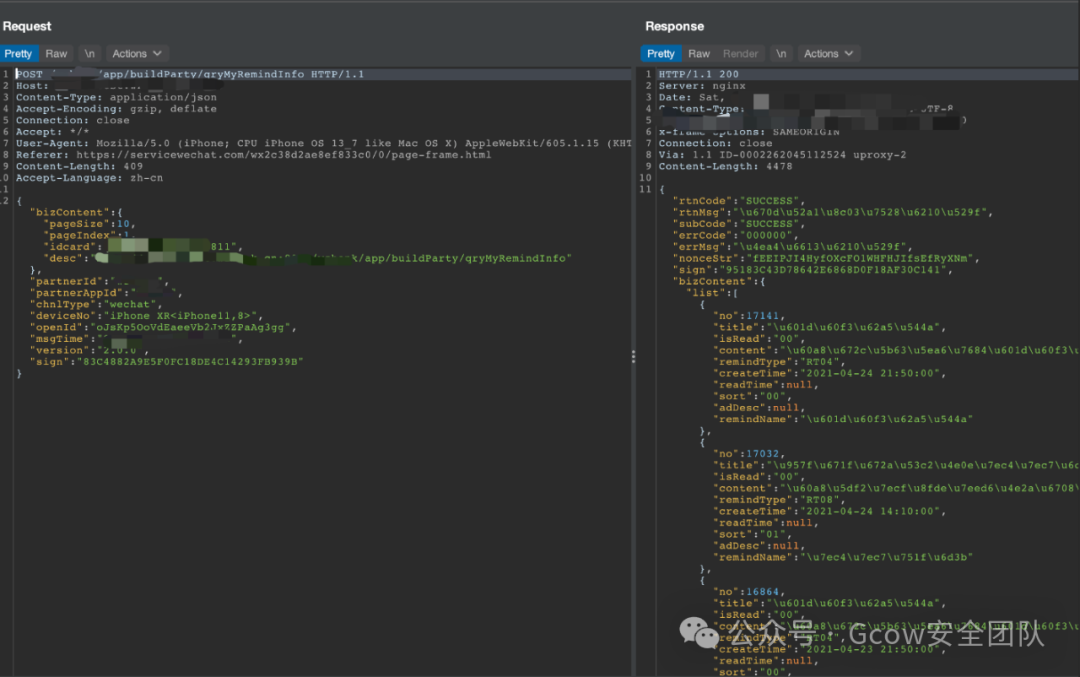Screen dimensions: 1080x677
Task: Click the POST request line
Action: 190,74
